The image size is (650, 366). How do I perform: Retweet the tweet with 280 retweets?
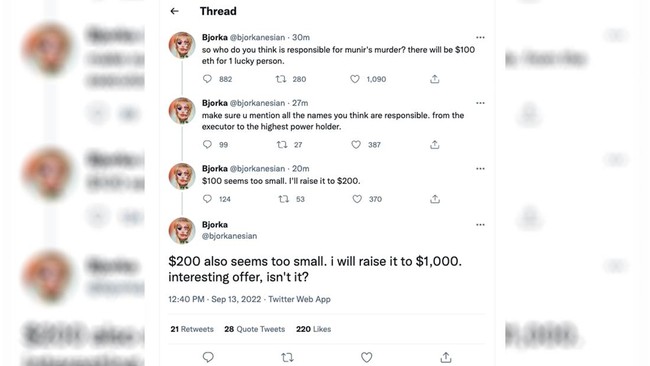[281, 79]
